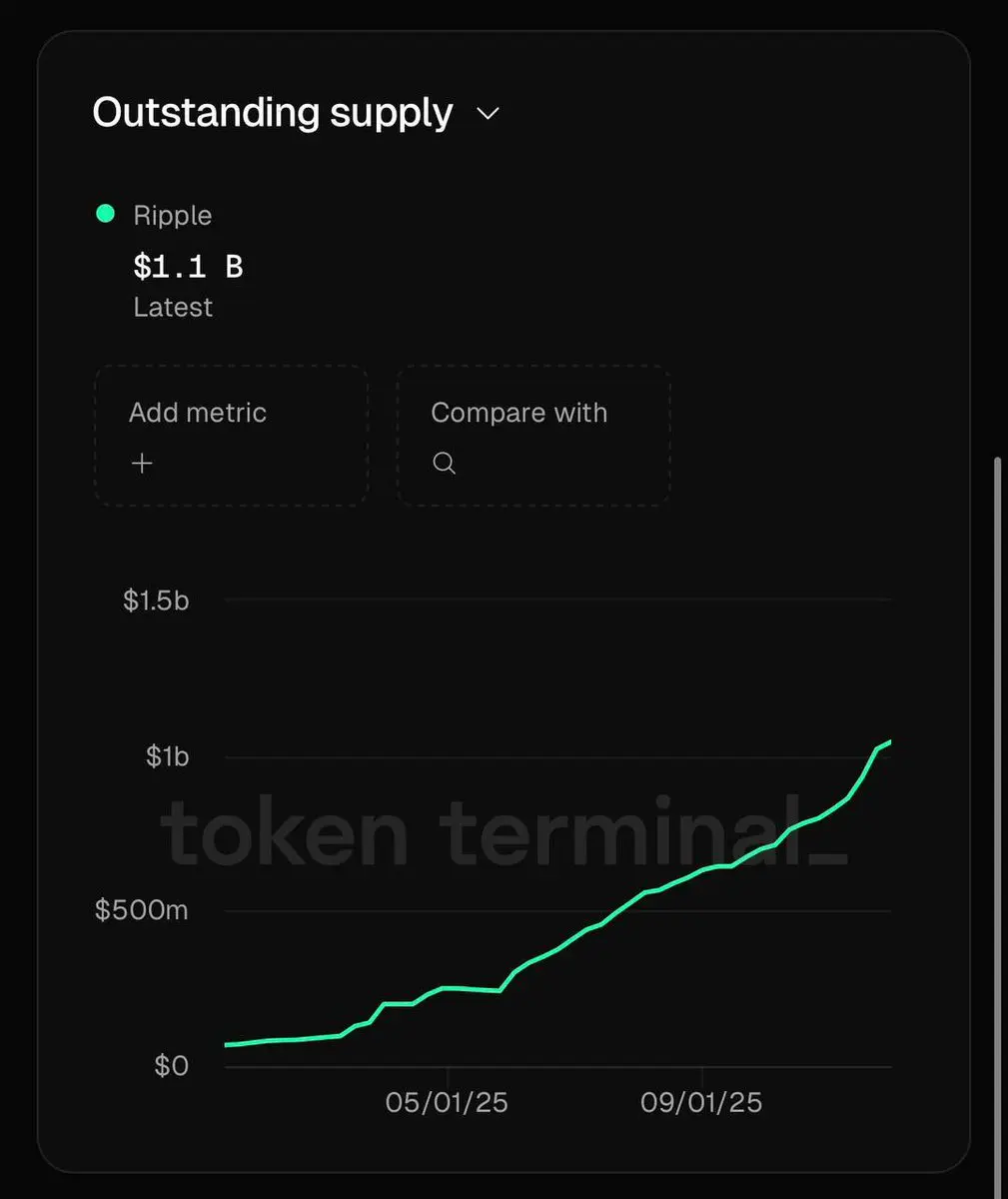Open the Compare with box

tap(533, 436)
